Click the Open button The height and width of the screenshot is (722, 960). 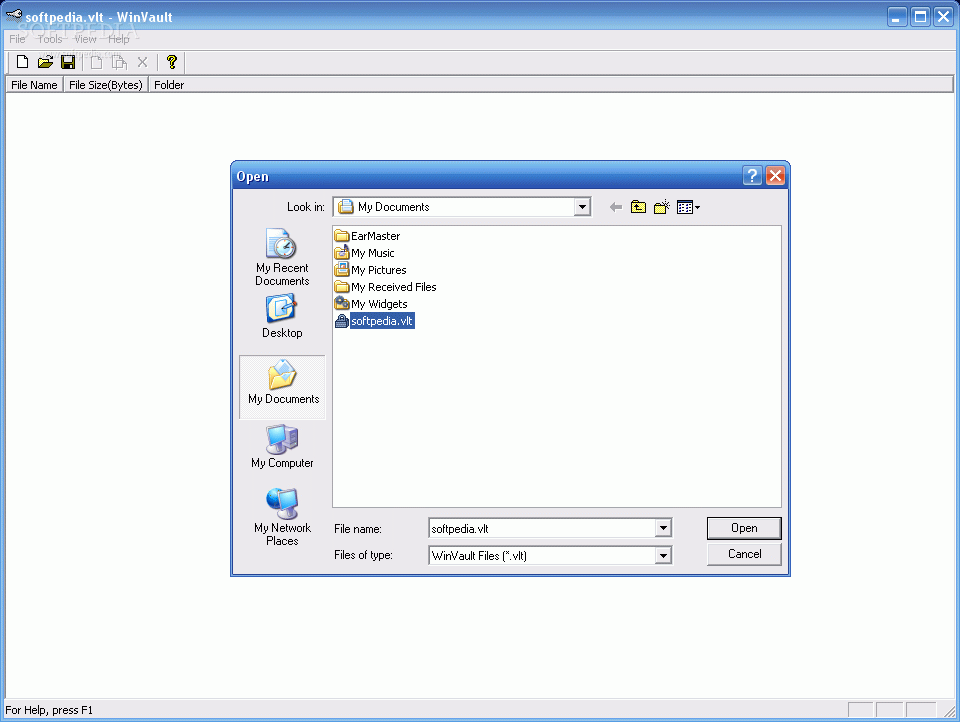tap(744, 528)
